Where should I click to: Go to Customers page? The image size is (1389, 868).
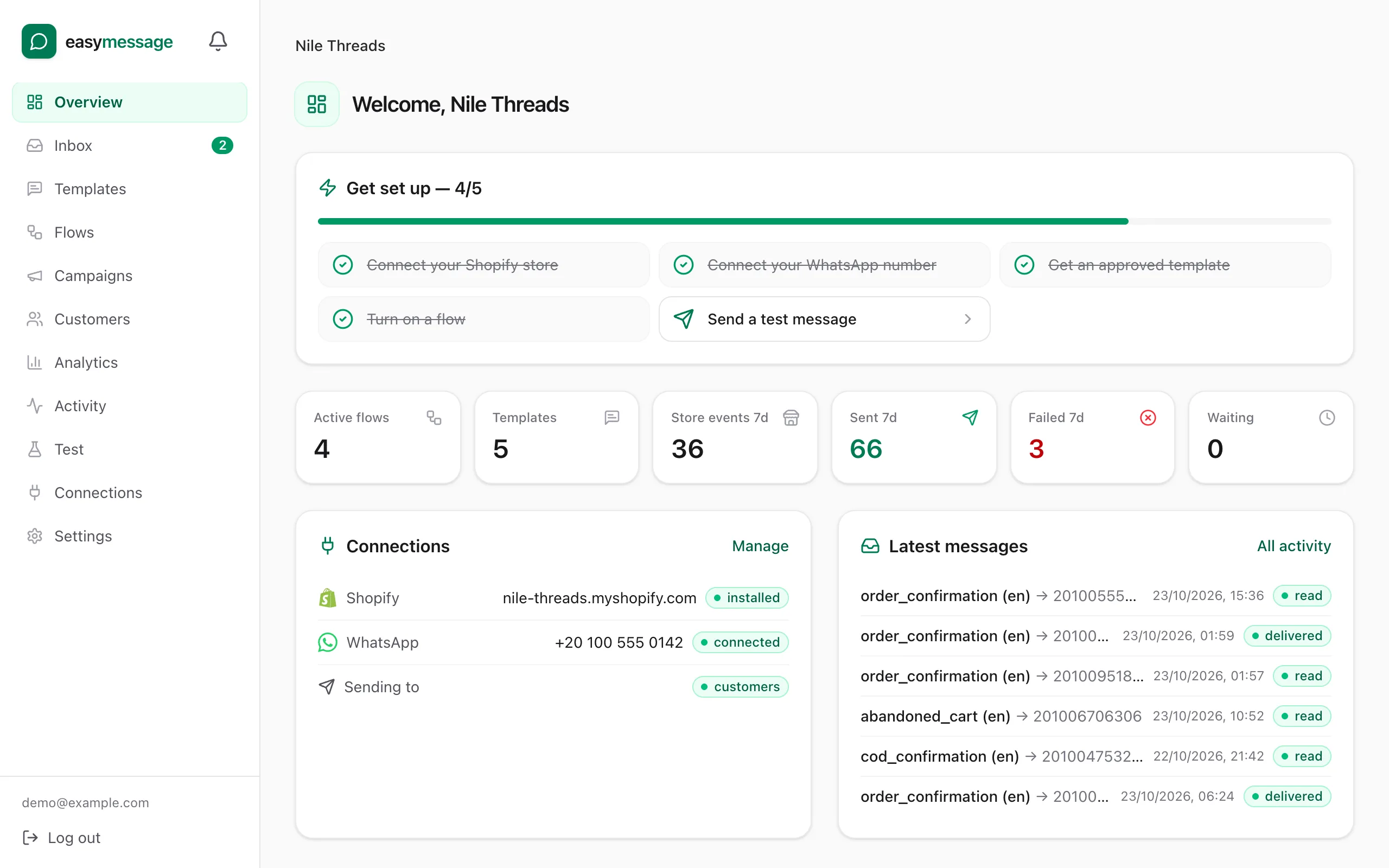tap(130, 319)
